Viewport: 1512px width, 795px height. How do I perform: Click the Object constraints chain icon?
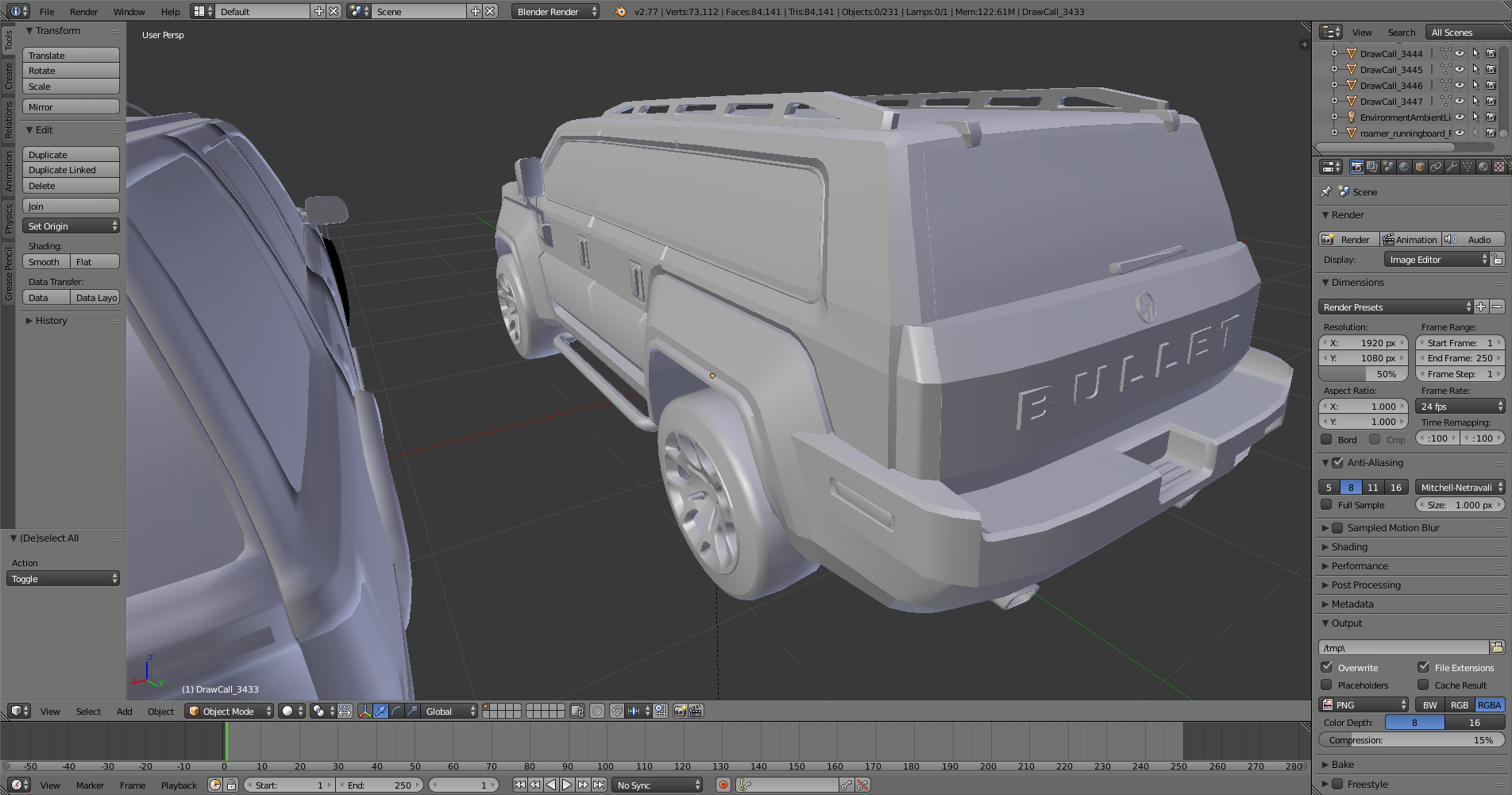tap(1436, 167)
